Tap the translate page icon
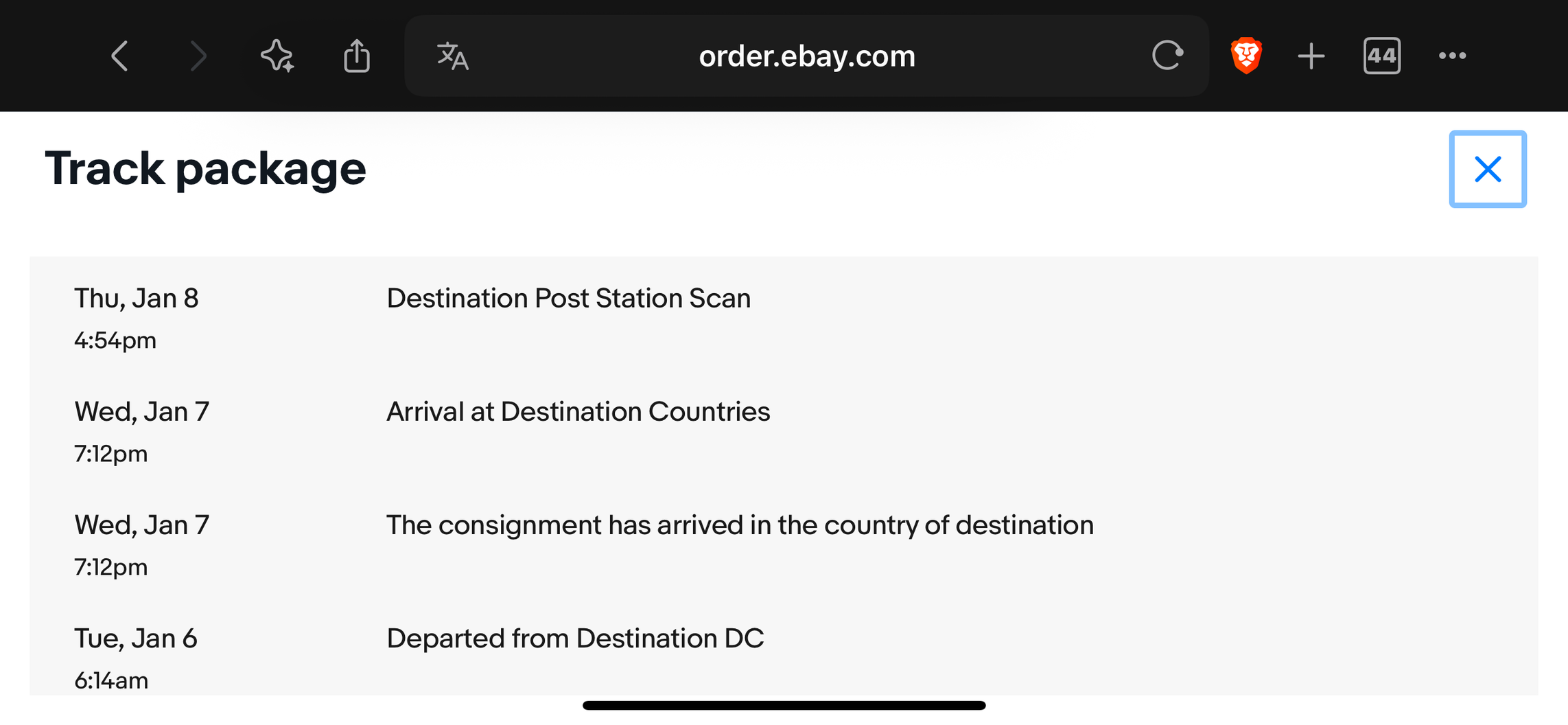This screenshot has height=725, width=1568. point(453,56)
